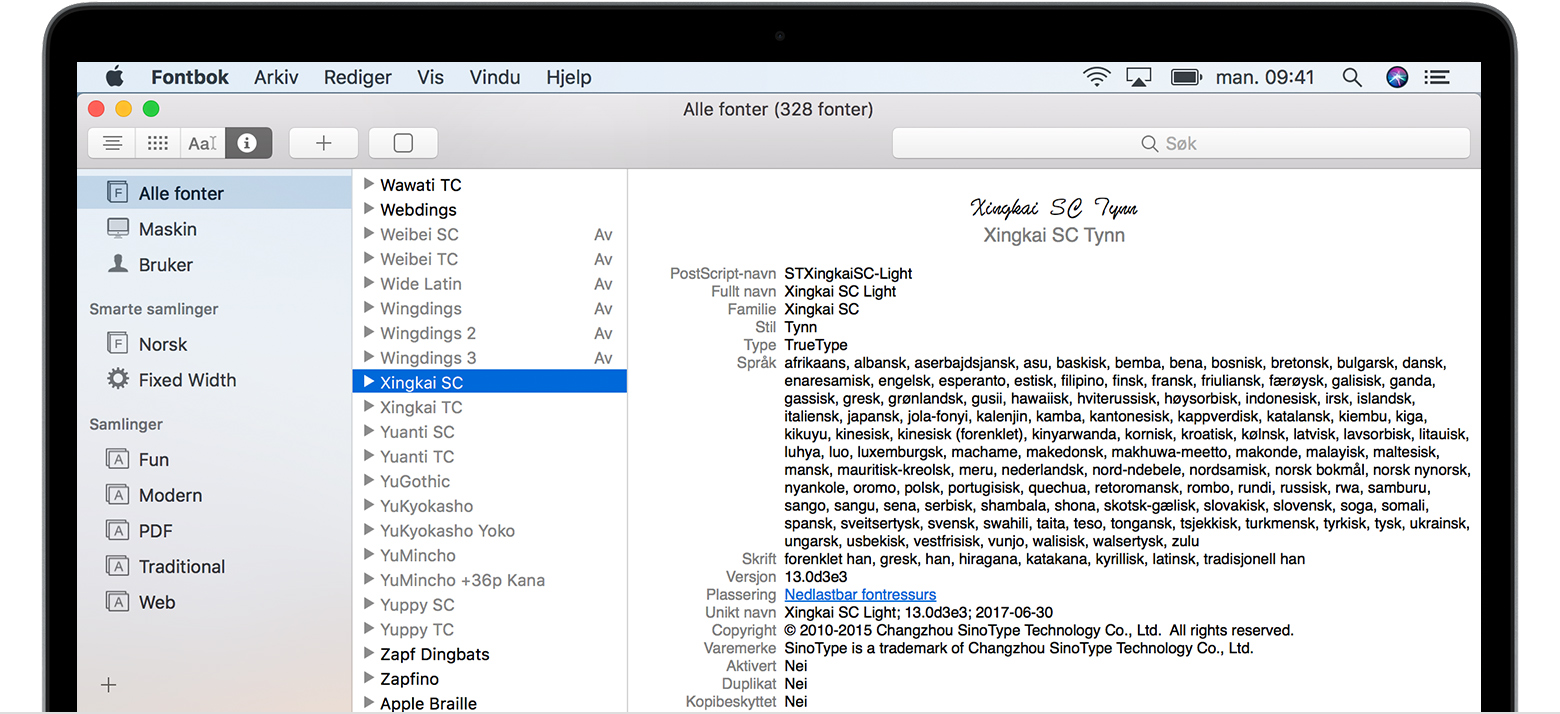Select YuMincho in font list

(x=490, y=555)
